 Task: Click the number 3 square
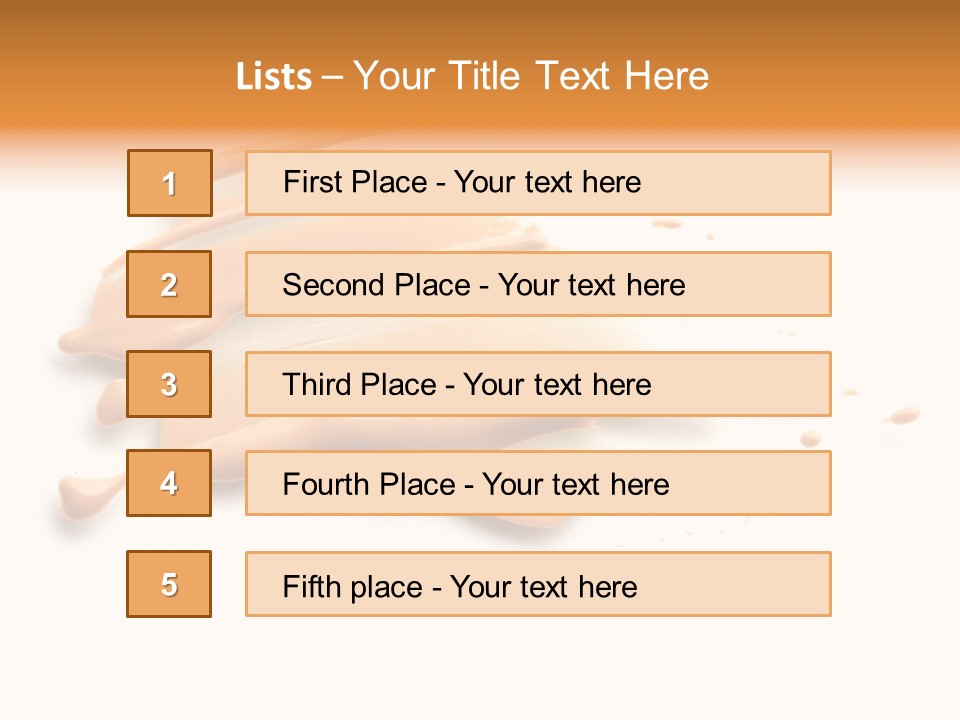point(169,384)
